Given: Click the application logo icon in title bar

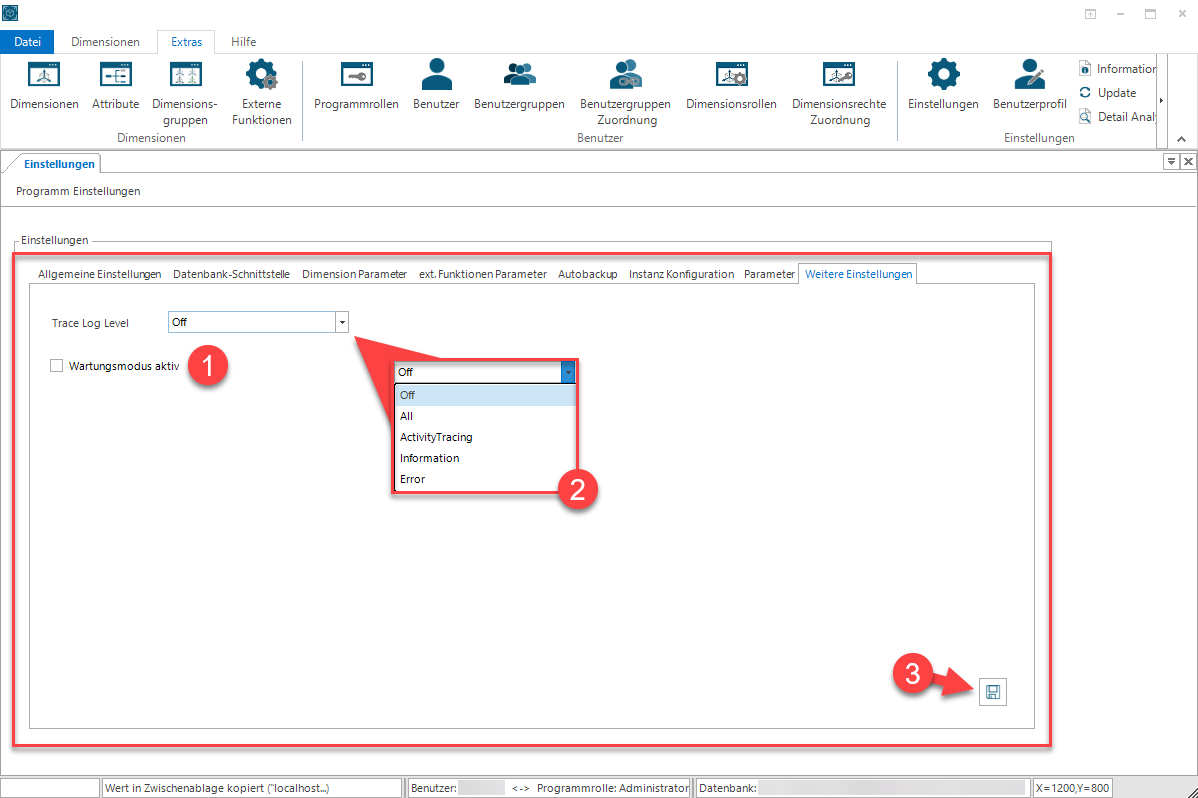Looking at the screenshot, I should point(10,13).
